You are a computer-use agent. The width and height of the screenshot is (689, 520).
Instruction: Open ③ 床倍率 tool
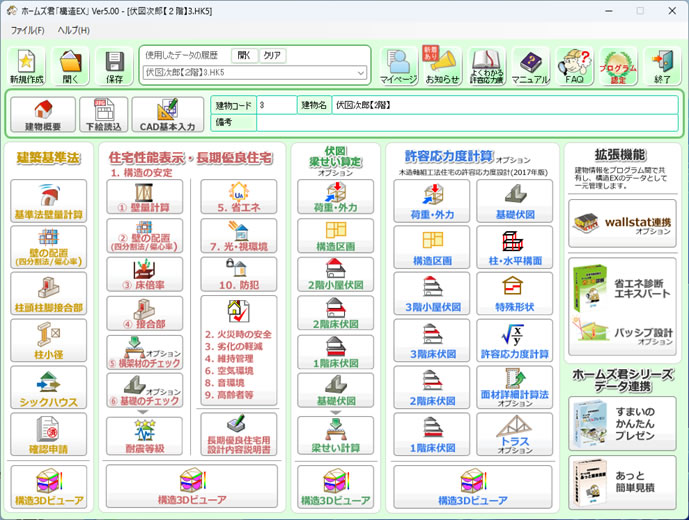pyautogui.click(x=145, y=275)
